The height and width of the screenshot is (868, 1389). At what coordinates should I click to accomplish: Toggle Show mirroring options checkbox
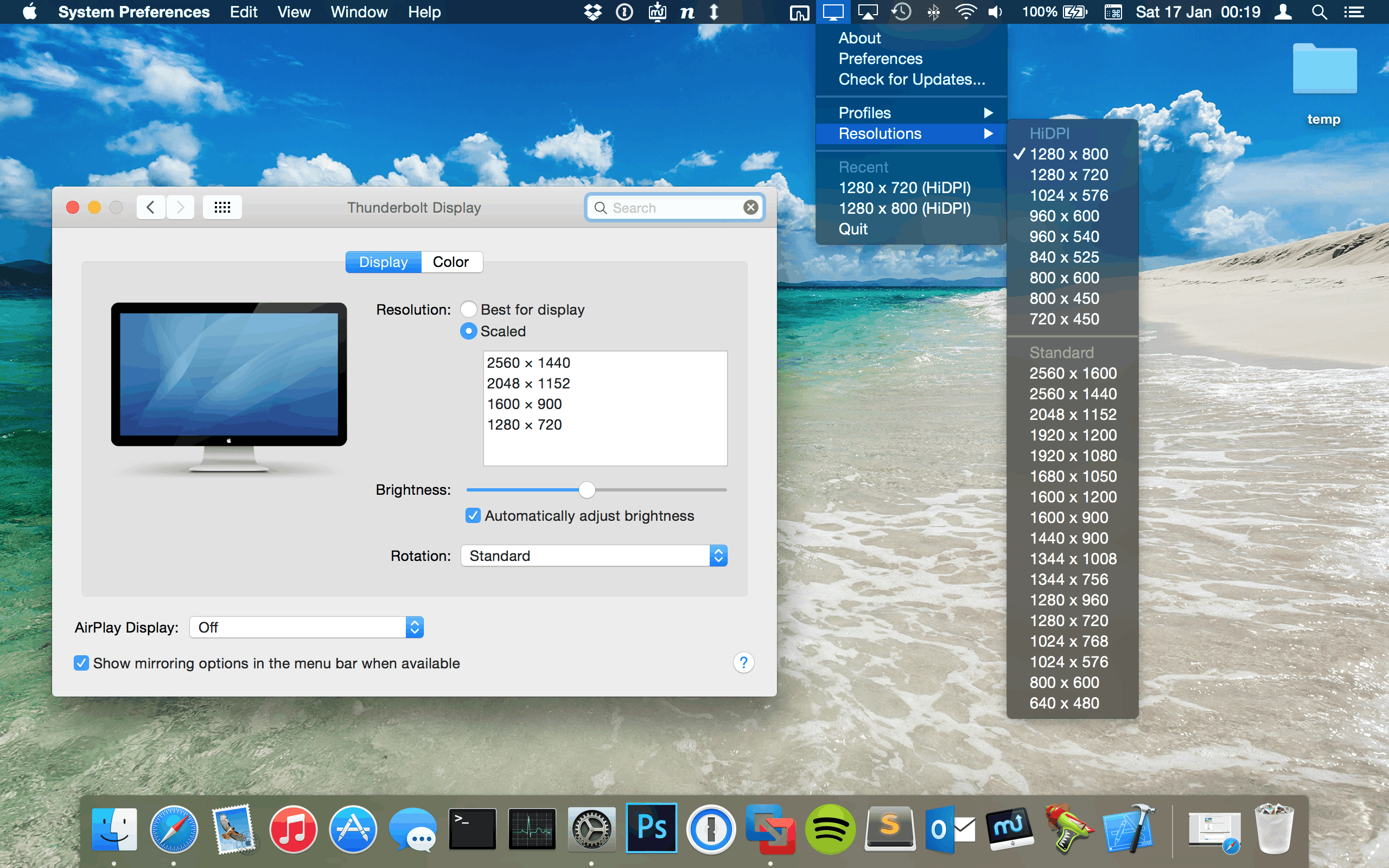coord(81,663)
